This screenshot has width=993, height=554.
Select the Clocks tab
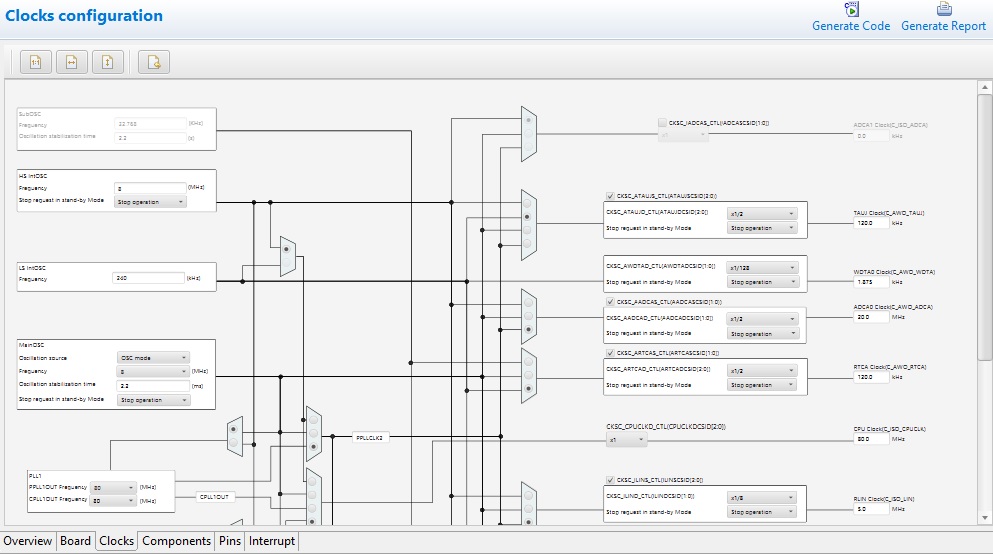click(x=117, y=541)
